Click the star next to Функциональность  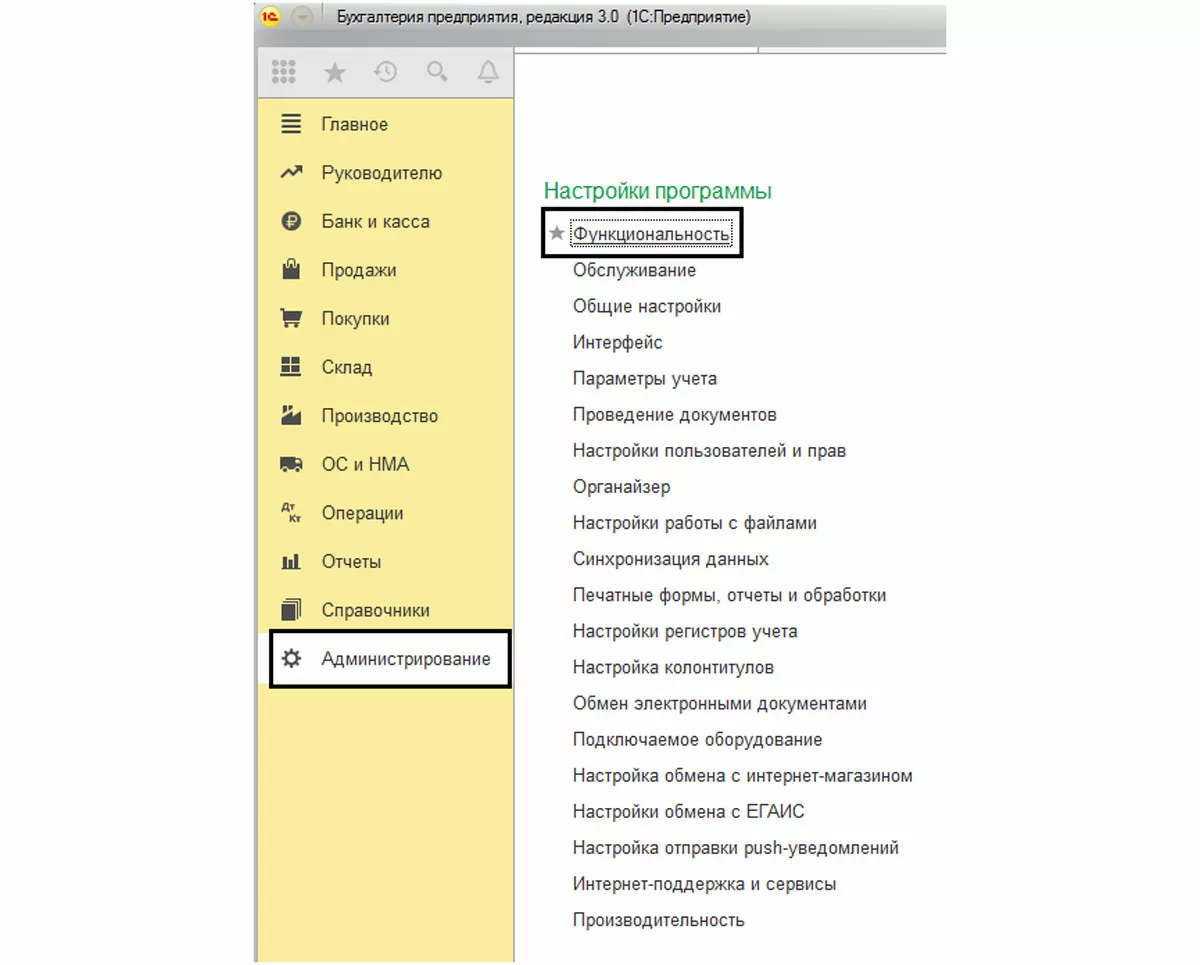pyautogui.click(x=557, y=233)
